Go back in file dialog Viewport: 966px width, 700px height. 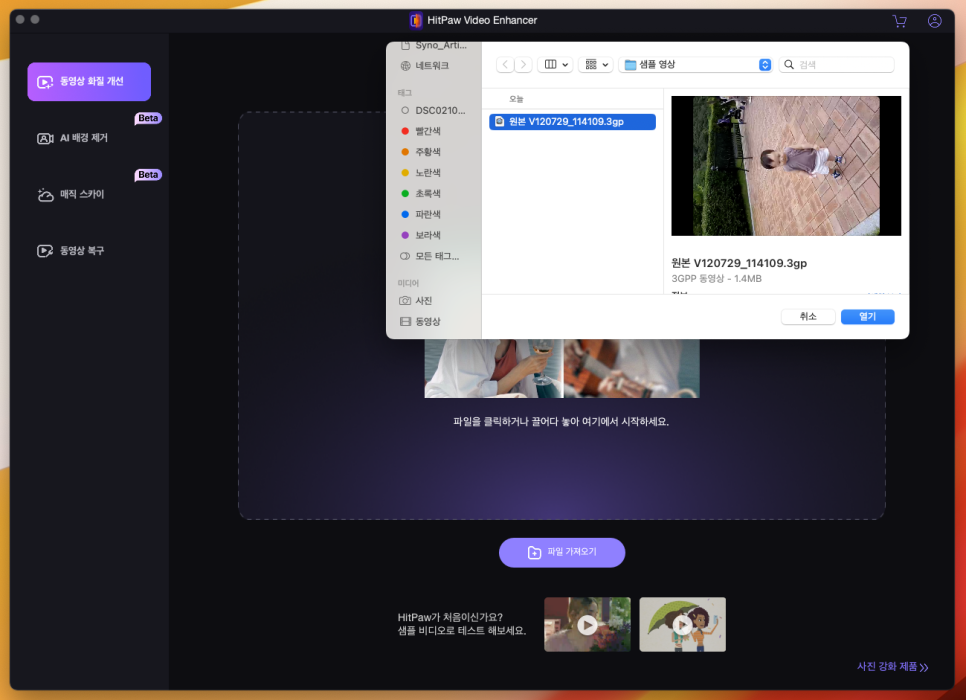505,64
